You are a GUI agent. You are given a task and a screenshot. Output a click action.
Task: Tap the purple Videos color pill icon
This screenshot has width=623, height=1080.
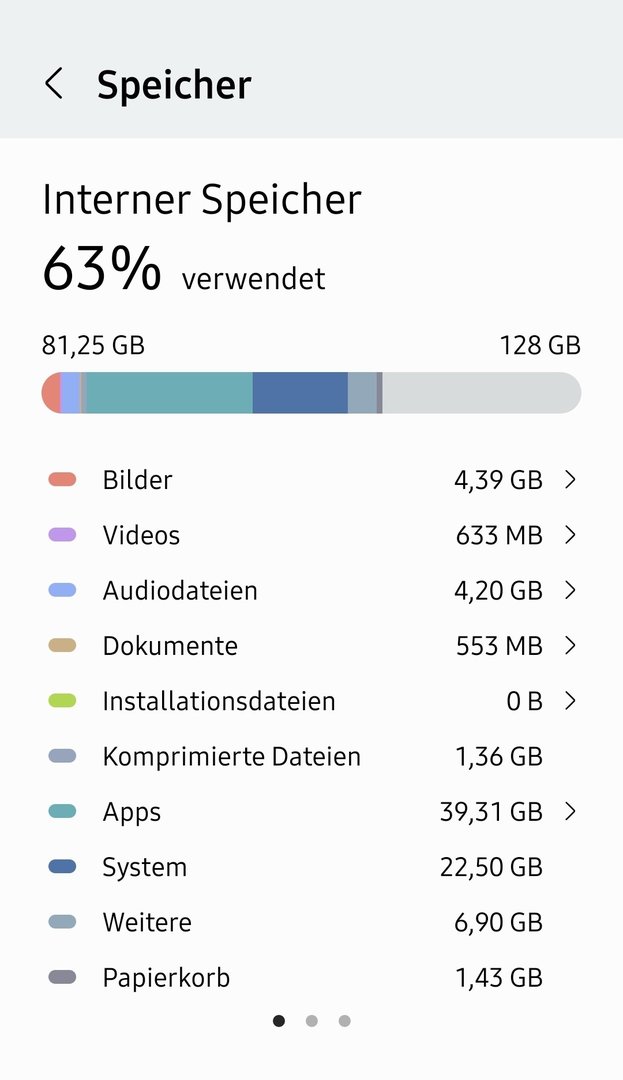62,534
